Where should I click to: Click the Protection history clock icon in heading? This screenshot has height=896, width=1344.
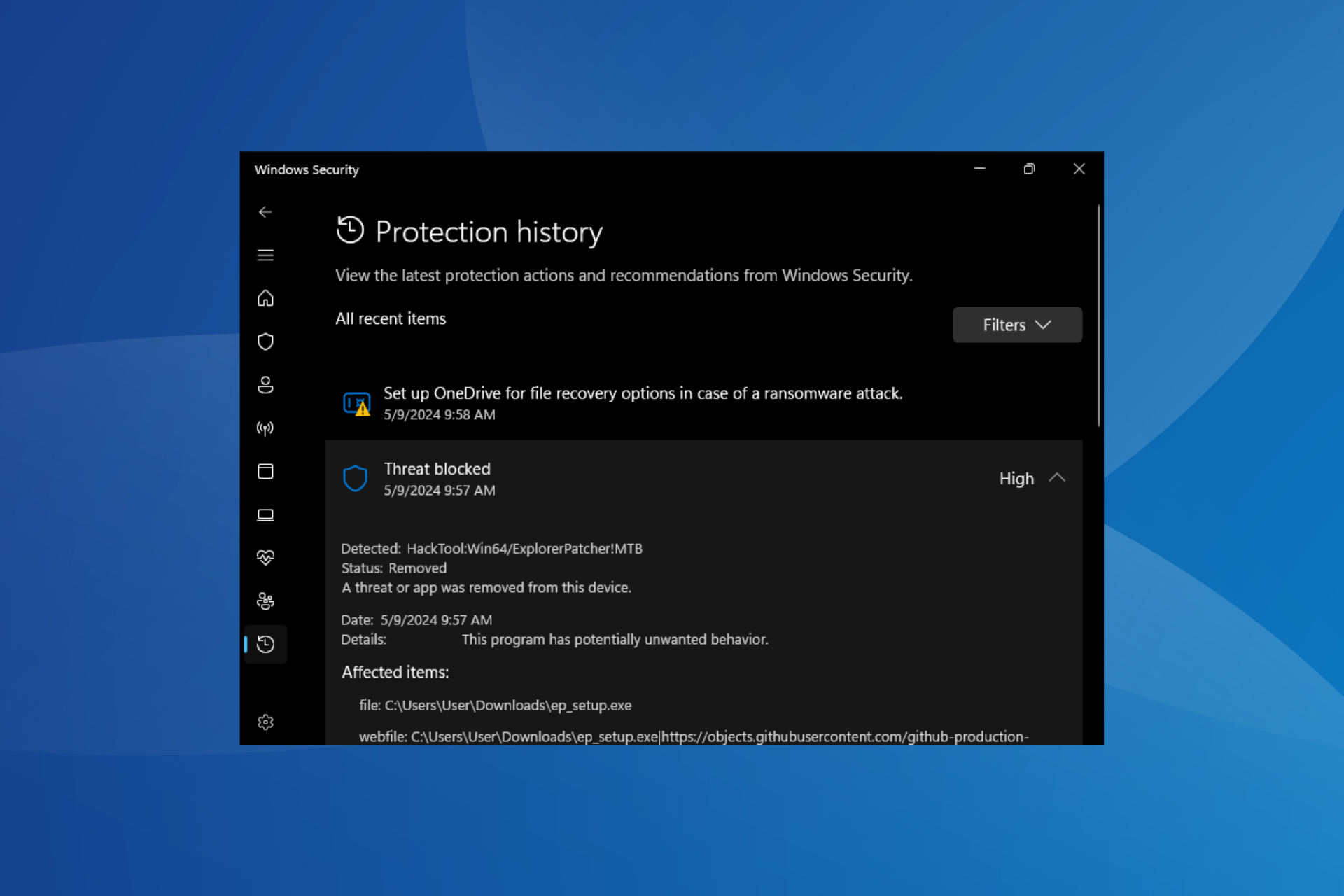tap(350, 230)
